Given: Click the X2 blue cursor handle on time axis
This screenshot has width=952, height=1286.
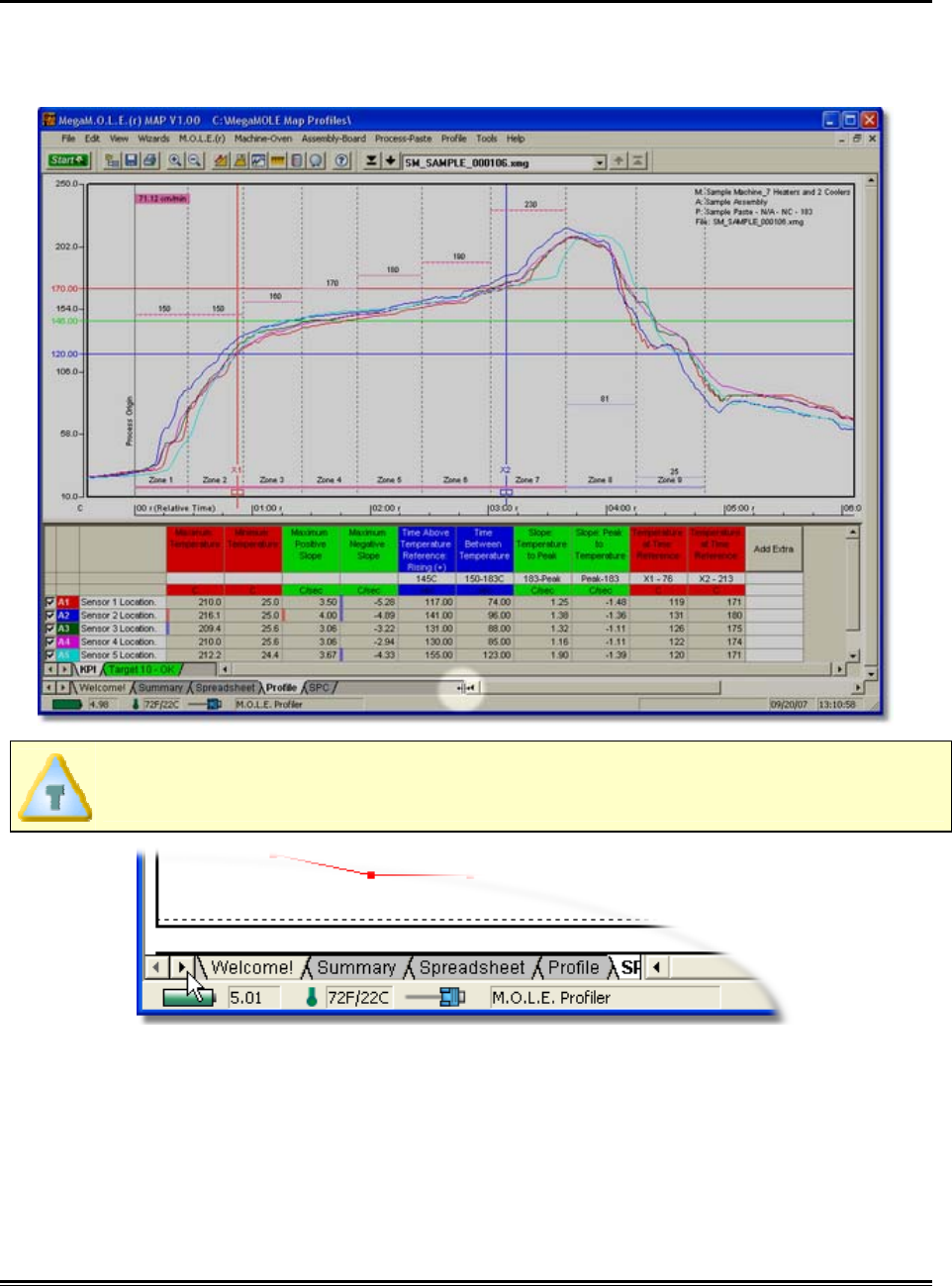Looking at the screenshot, I should pyautogui.click(x=506, y=491).
